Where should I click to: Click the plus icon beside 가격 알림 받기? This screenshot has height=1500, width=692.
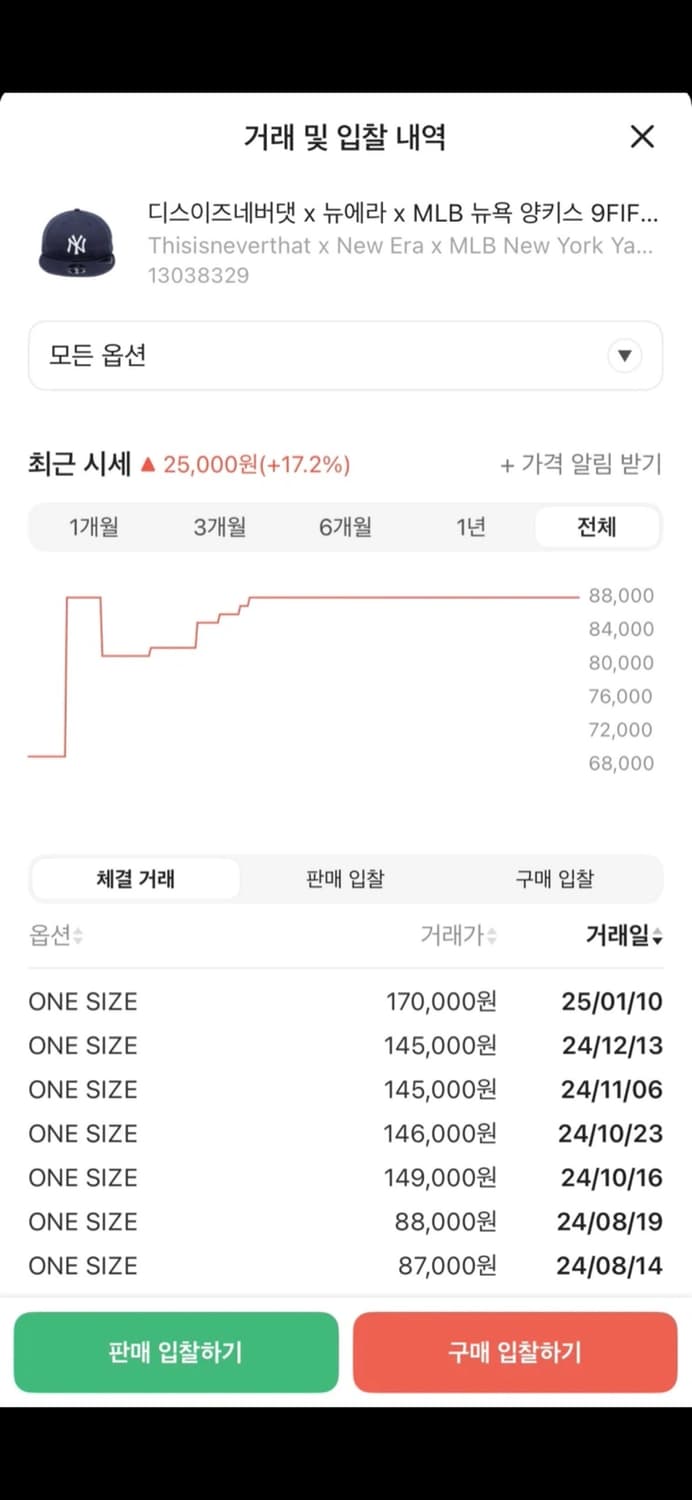pos(505,464)
